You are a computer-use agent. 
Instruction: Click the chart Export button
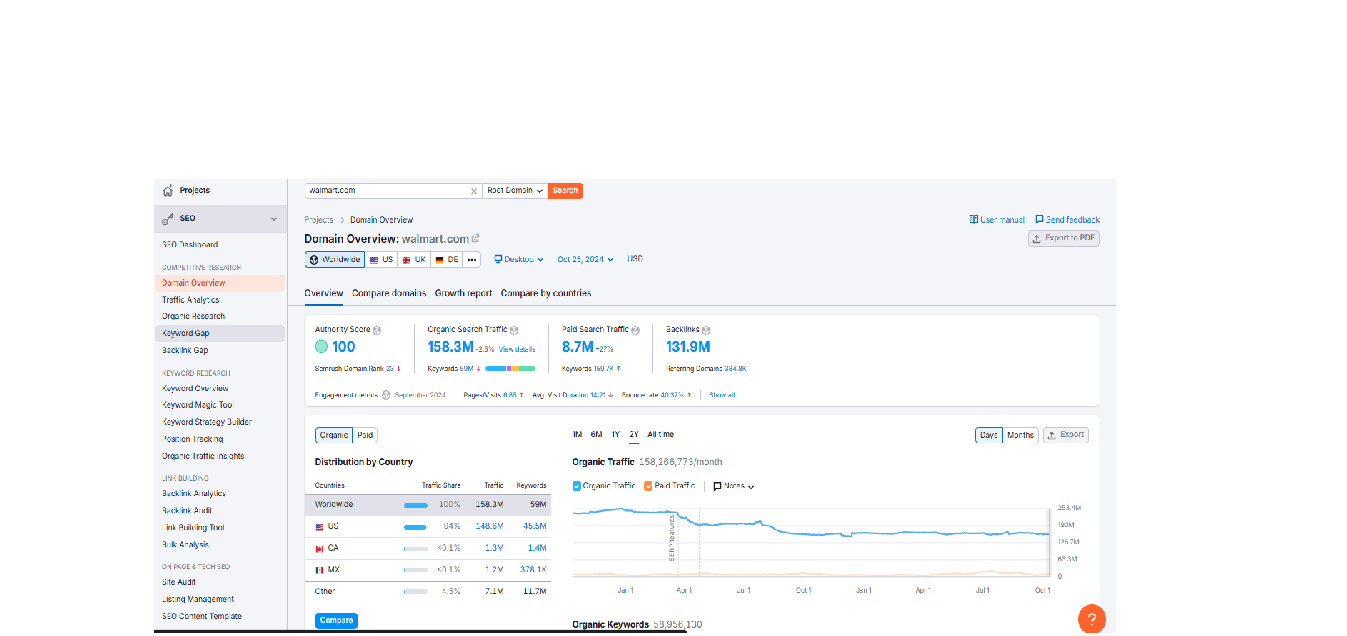coord(1065,435)
